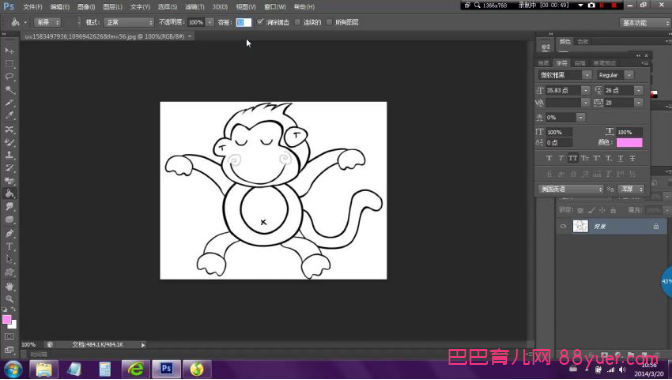672x380 pixels.
Task: Click the opacity 100% input field
Action: [x=196, y=22]
